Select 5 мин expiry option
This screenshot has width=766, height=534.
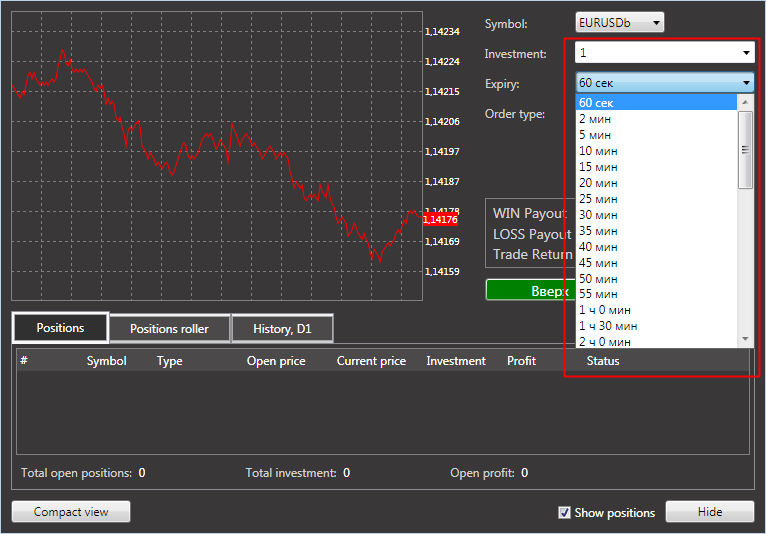(x=656, y=135)
